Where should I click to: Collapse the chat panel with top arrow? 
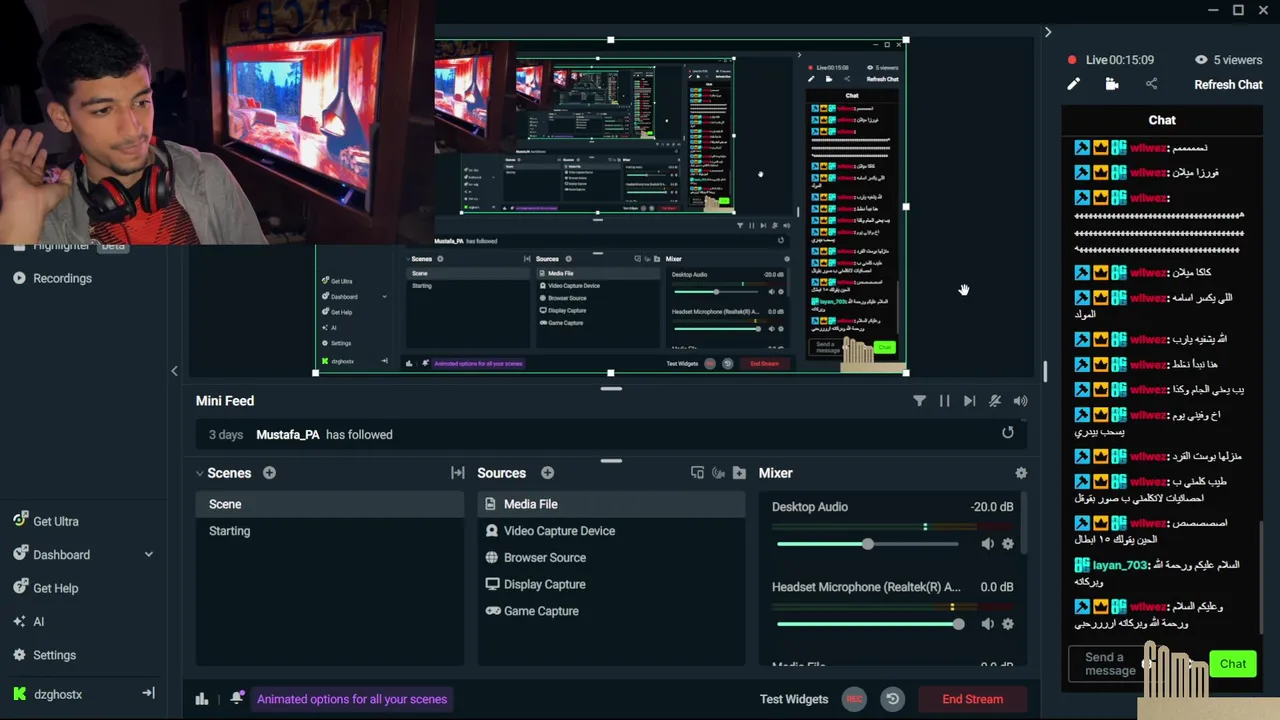1047,32
